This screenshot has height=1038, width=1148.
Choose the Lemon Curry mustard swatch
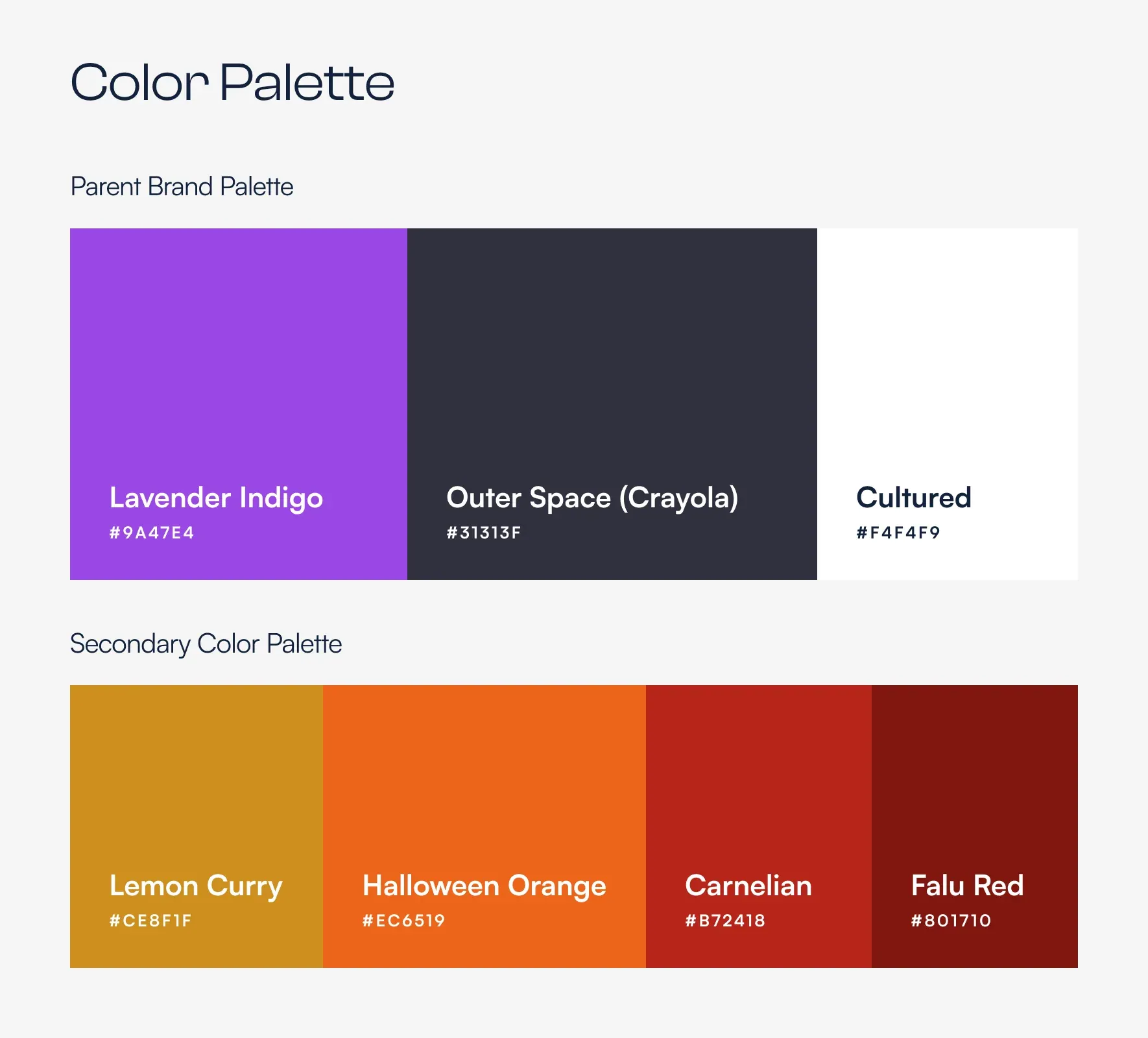click(197, 827)
